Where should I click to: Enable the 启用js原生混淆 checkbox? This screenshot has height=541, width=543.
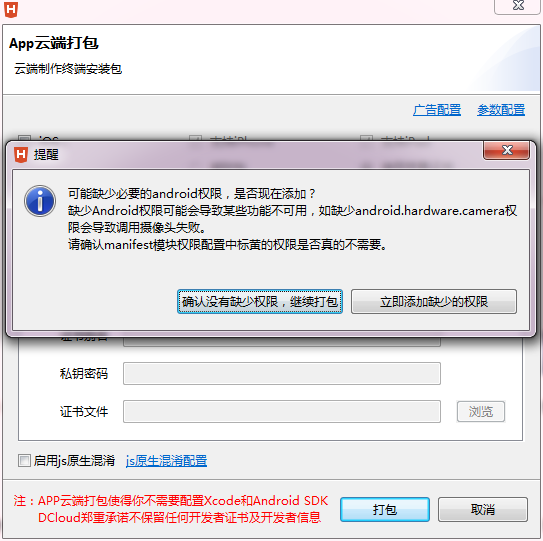point(24,461)
